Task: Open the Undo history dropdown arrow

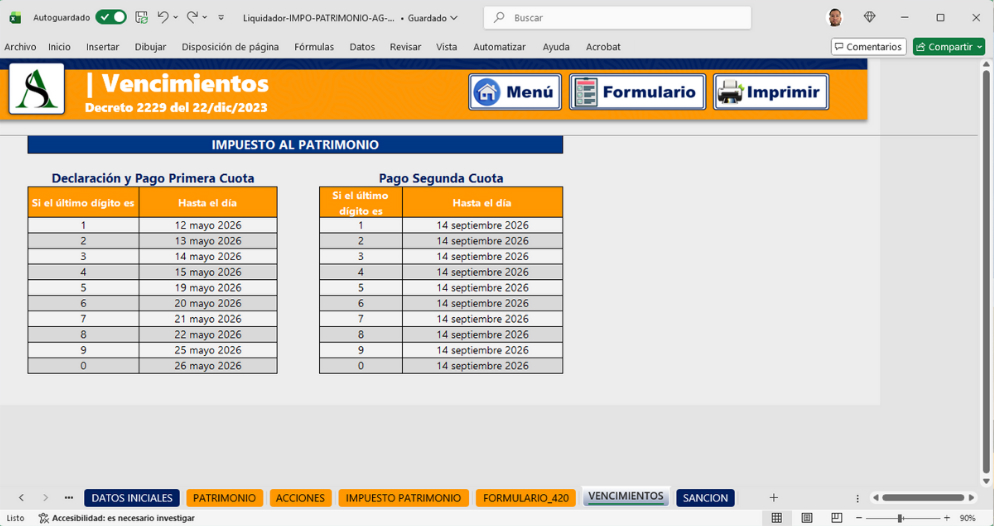Action: click(176, 18)
